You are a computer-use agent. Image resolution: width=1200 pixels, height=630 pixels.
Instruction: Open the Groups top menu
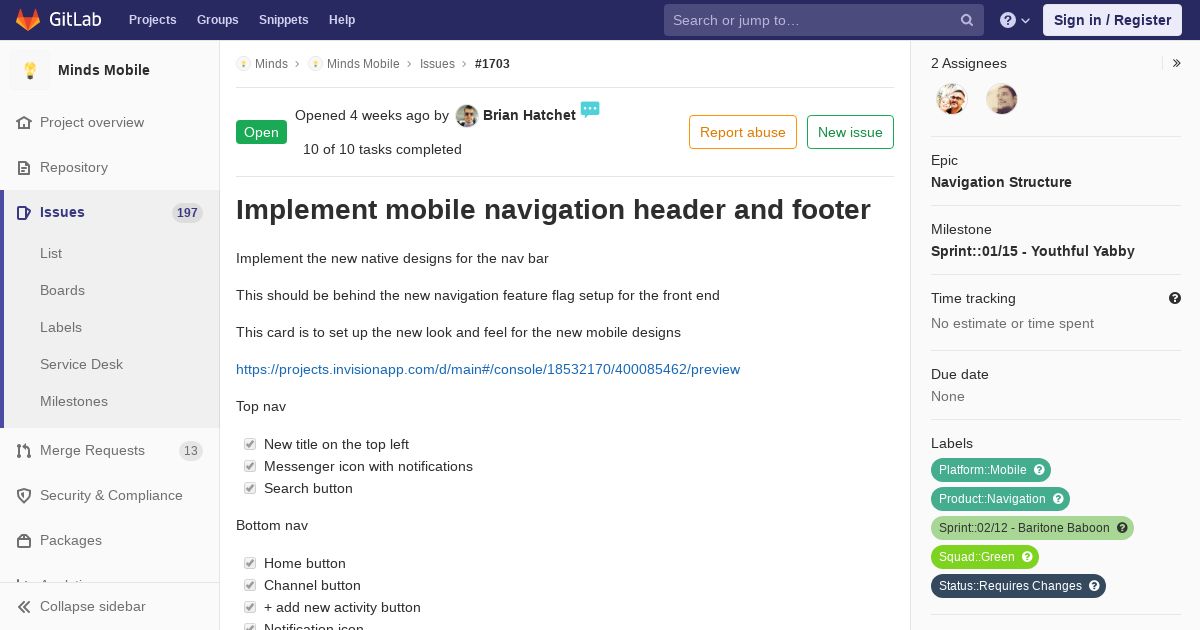click(217, 20)
